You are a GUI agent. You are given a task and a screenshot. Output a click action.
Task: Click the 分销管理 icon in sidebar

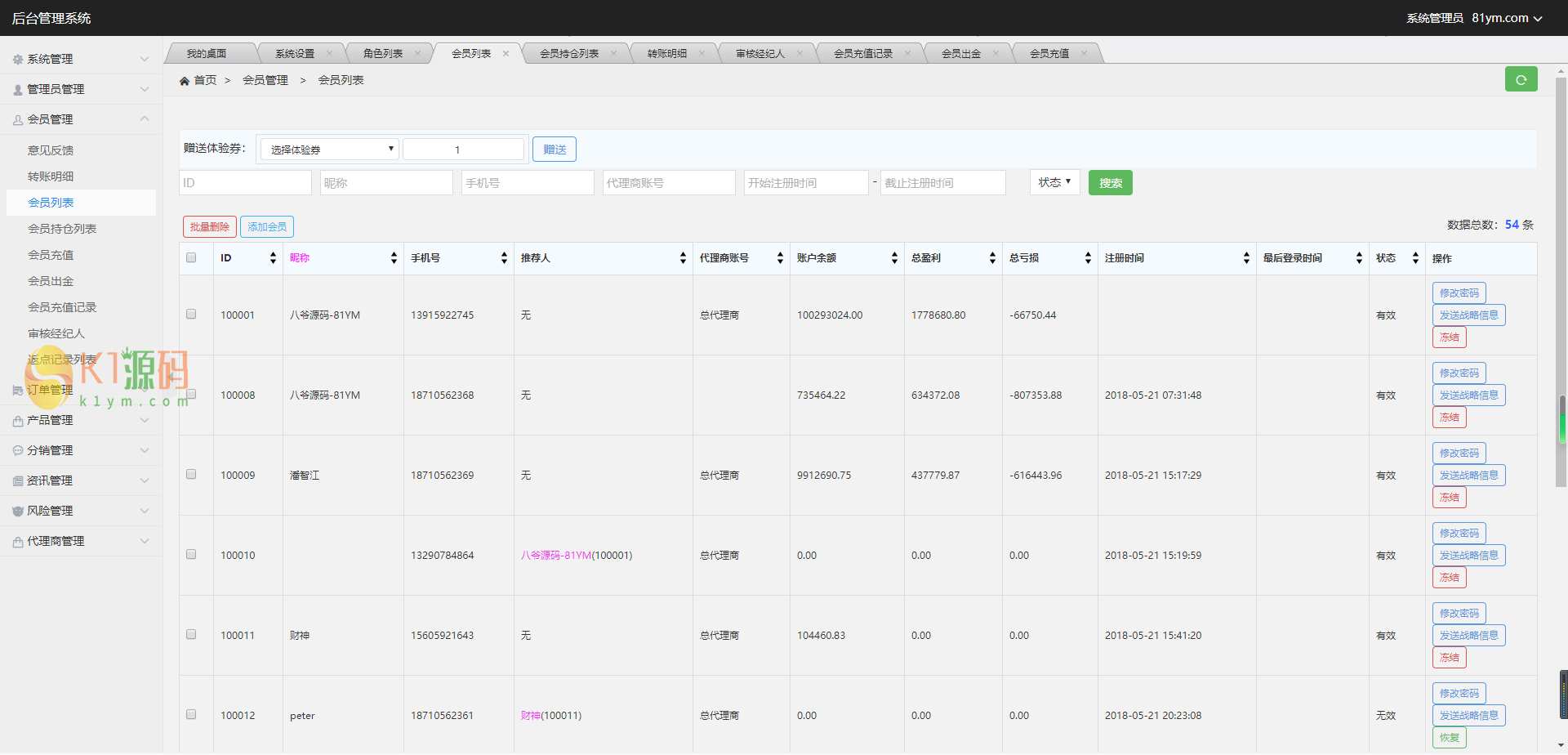pyautogui.click(x=18, y=450)
